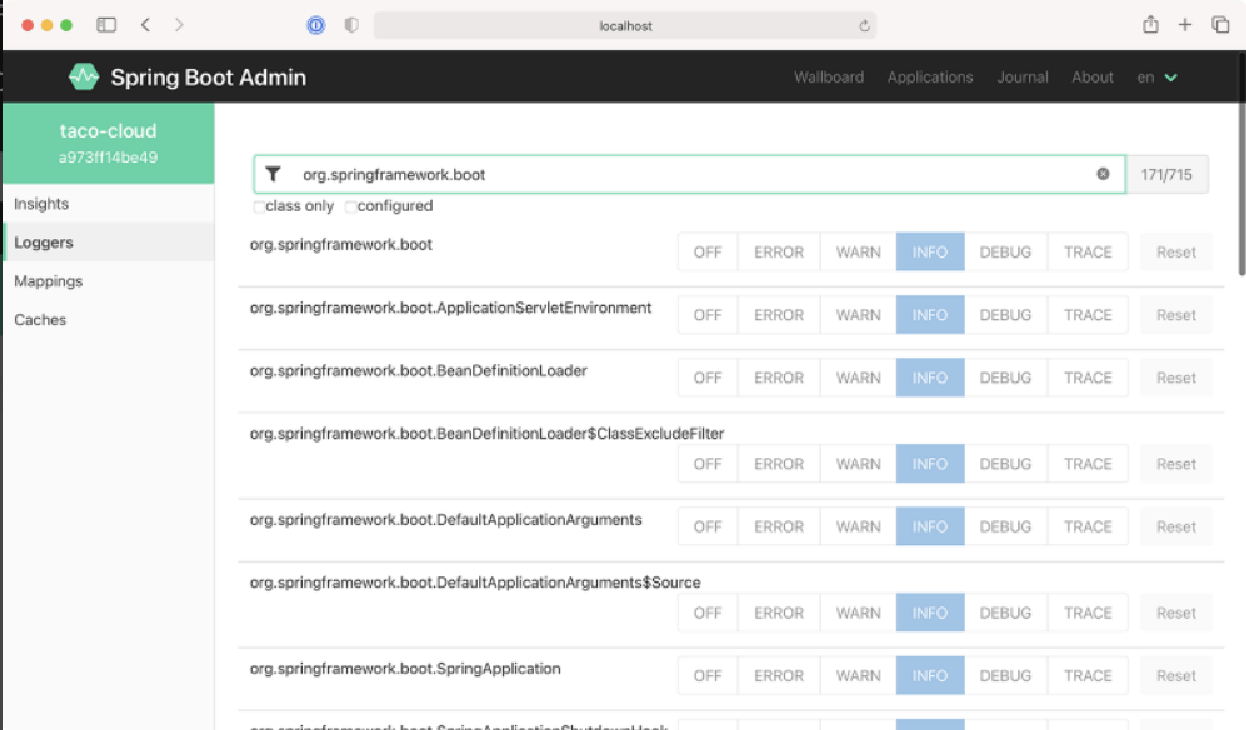This screenshot has height=730, width=1246.
Task: Set ApplicationServletEnvironment logger to DEBUG
Action: click(1005, 315)
